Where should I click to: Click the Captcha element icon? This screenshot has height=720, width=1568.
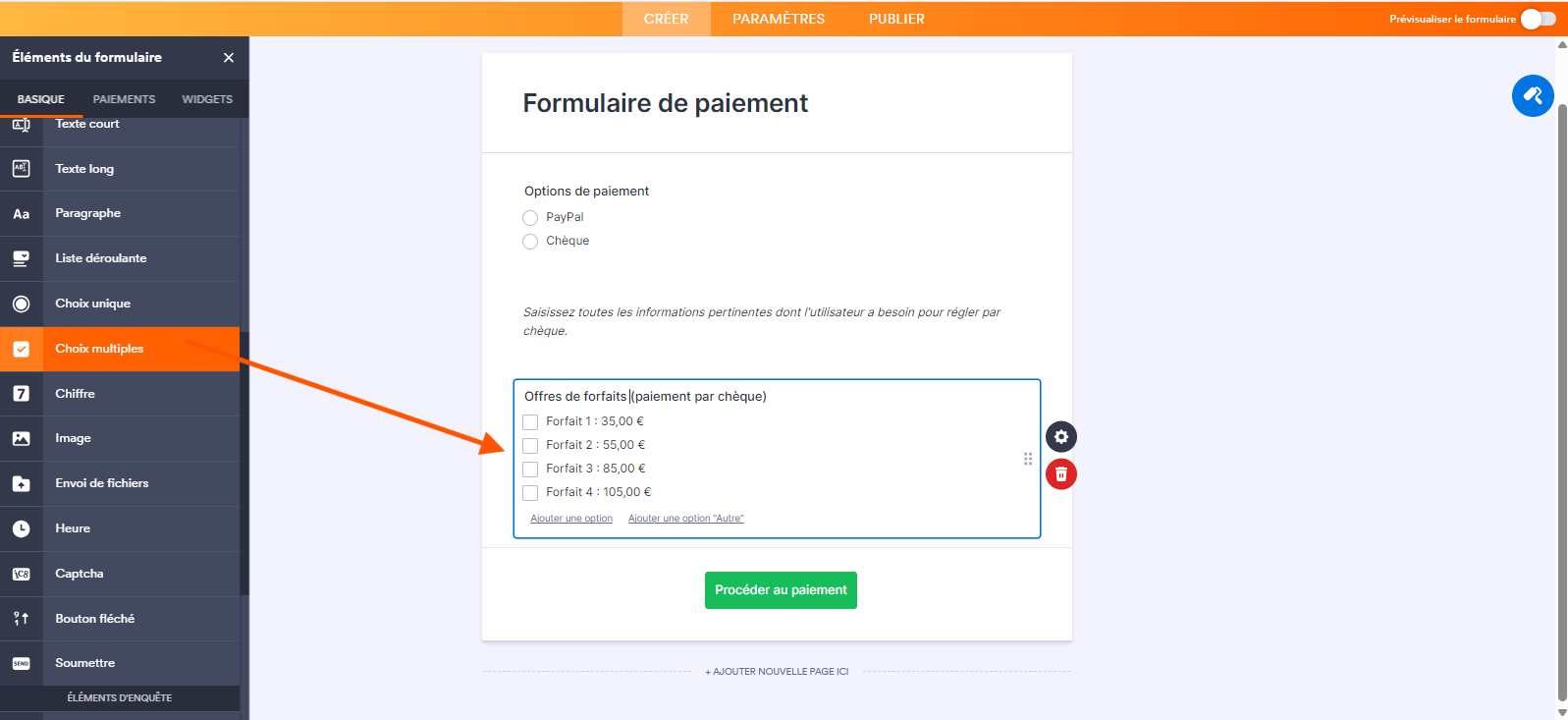[x=22, y=574]
